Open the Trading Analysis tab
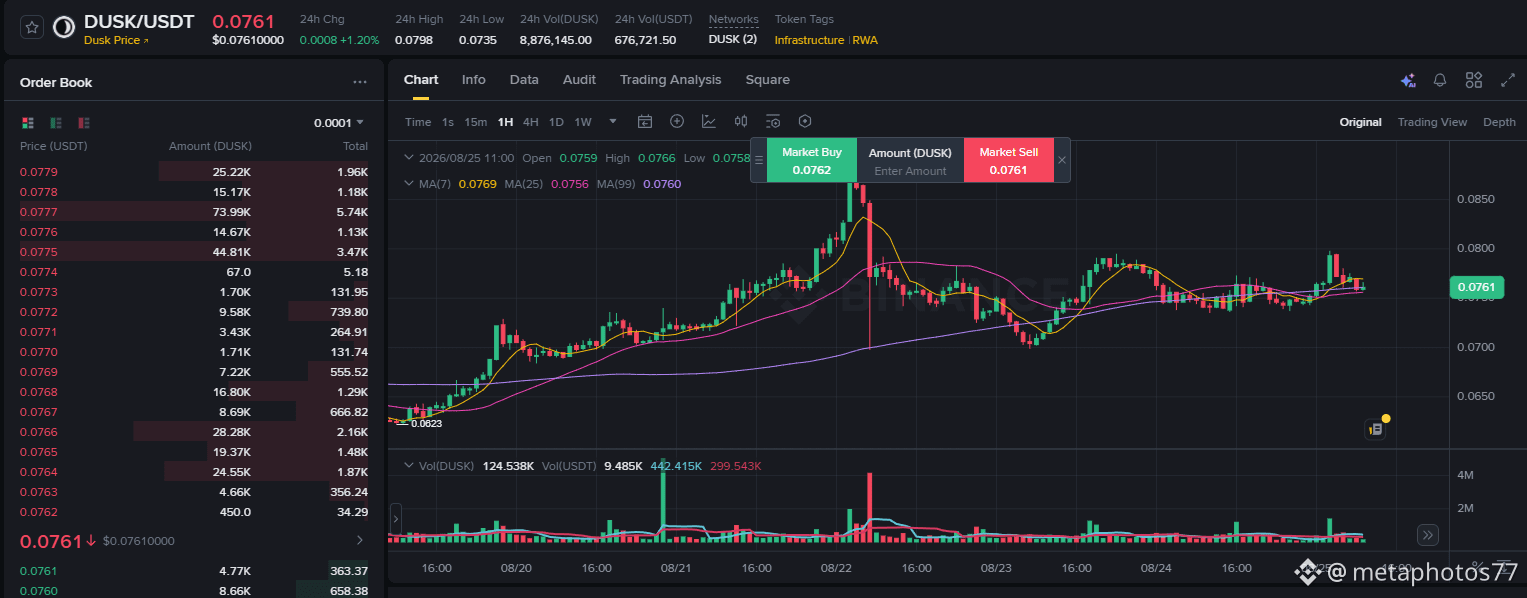1527x598 pixels. click(670, 80)
